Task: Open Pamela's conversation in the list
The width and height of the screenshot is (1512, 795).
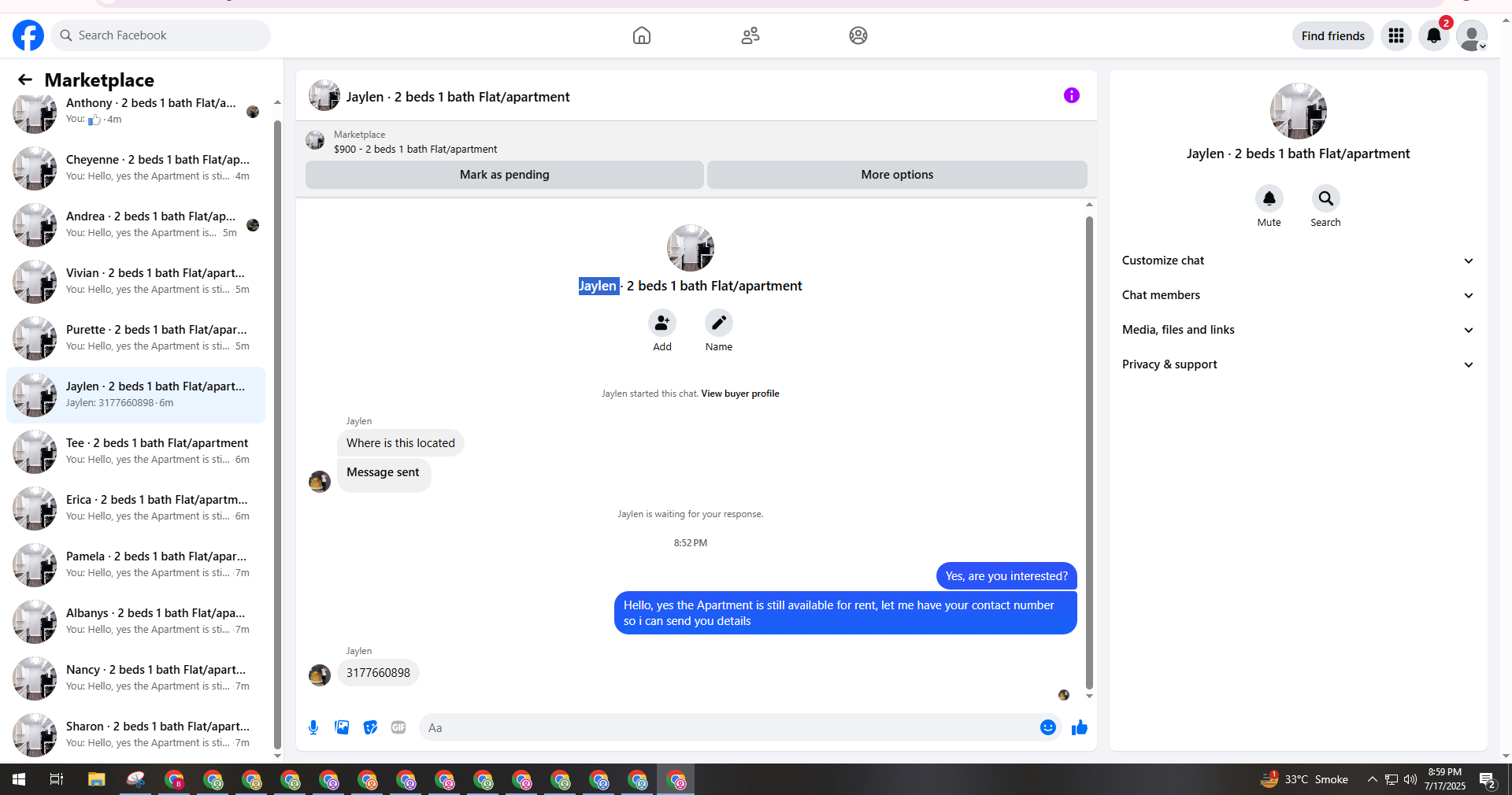Action: click(135, 564)
